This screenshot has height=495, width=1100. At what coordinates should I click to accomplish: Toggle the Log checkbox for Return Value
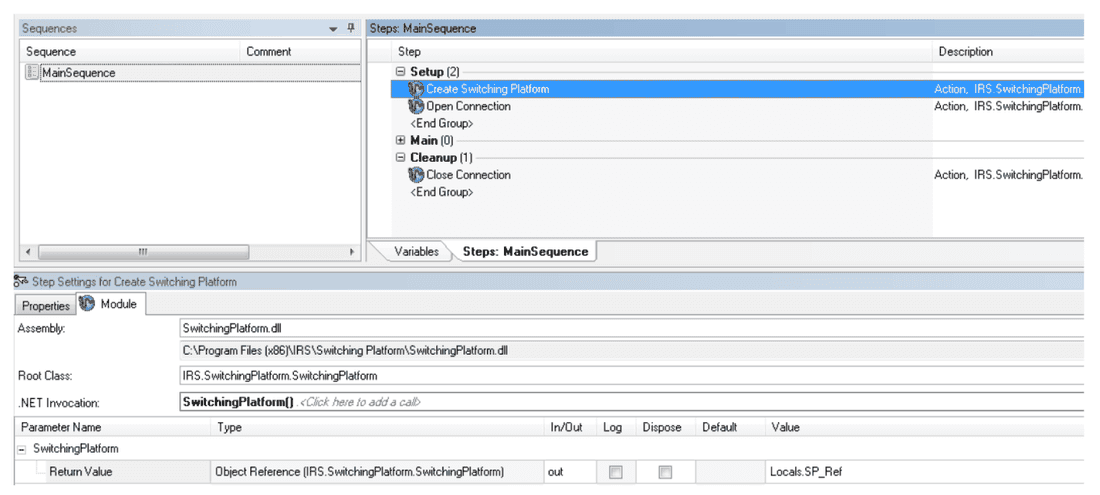coord(615,473)
